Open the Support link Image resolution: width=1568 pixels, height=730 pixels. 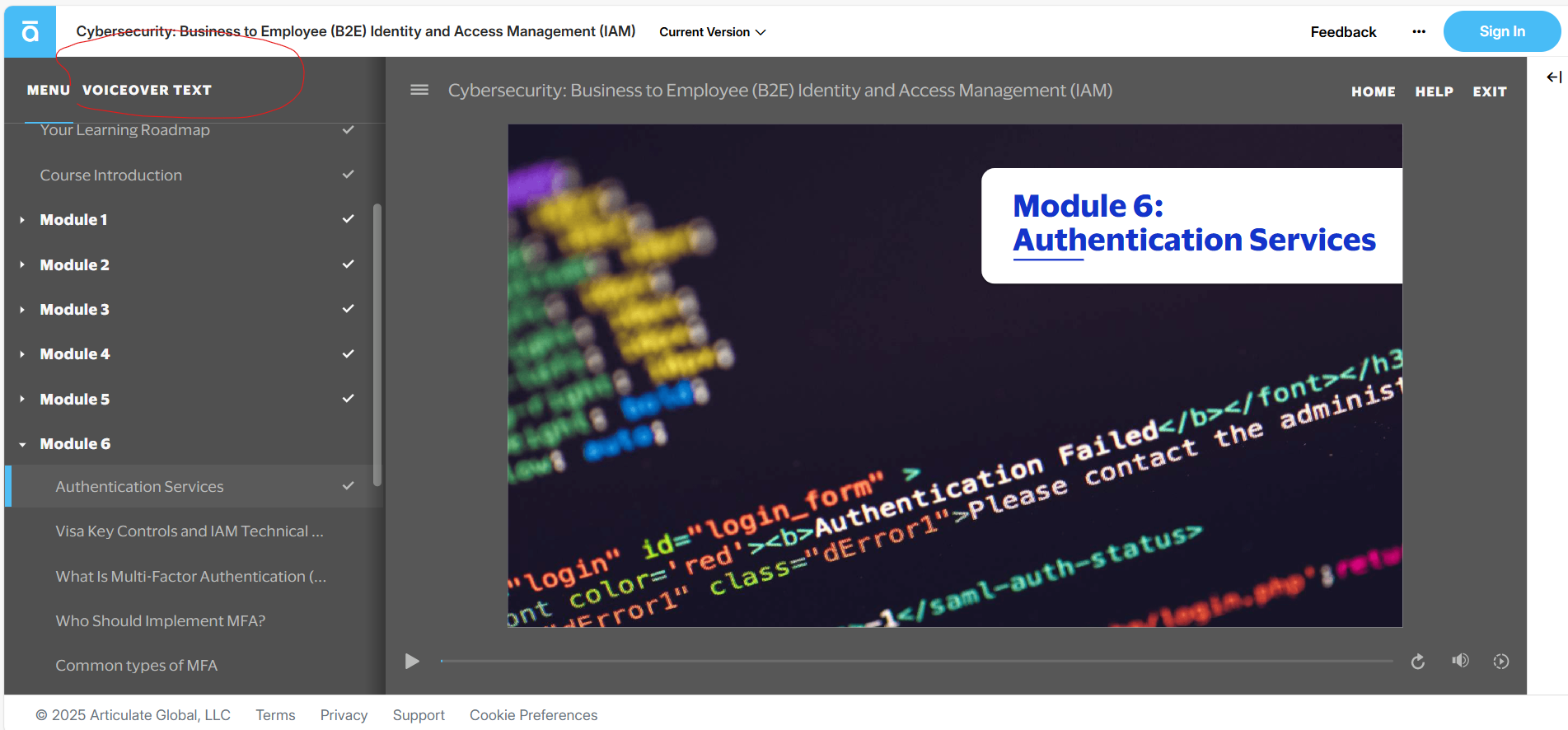(x=419, y=715)
